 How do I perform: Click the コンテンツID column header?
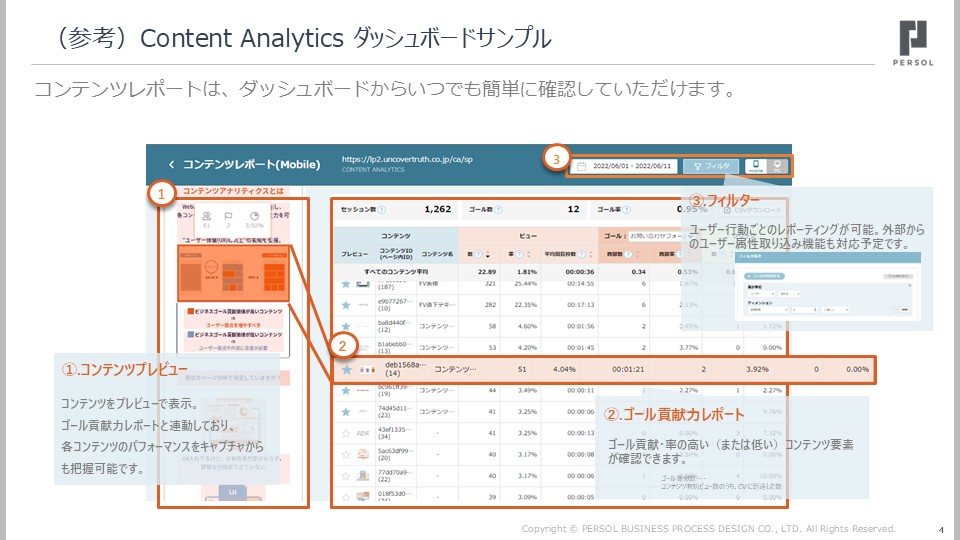(396, 253)
